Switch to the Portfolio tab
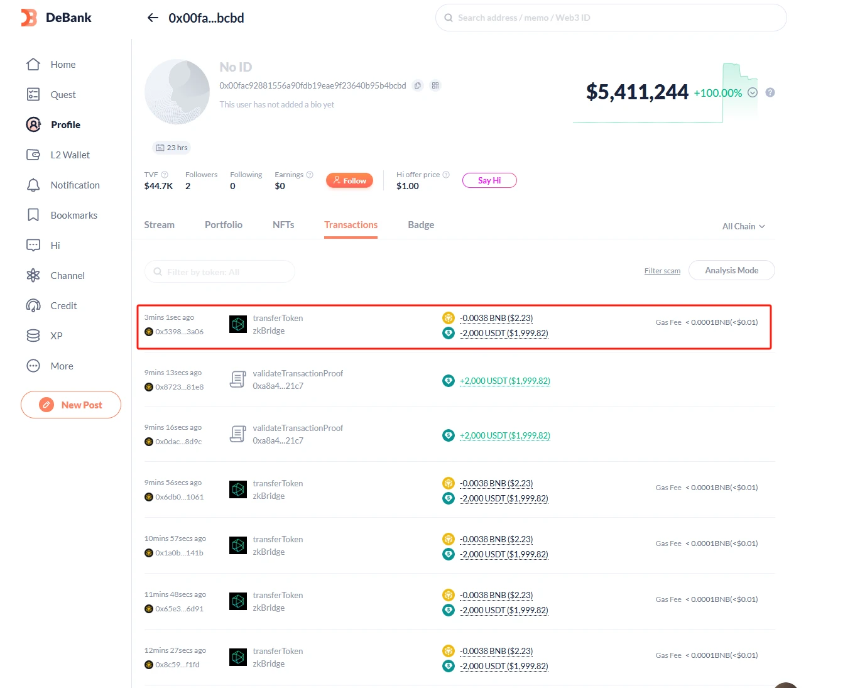This screenshot has width=860, height=688. (x=223, y=225)
